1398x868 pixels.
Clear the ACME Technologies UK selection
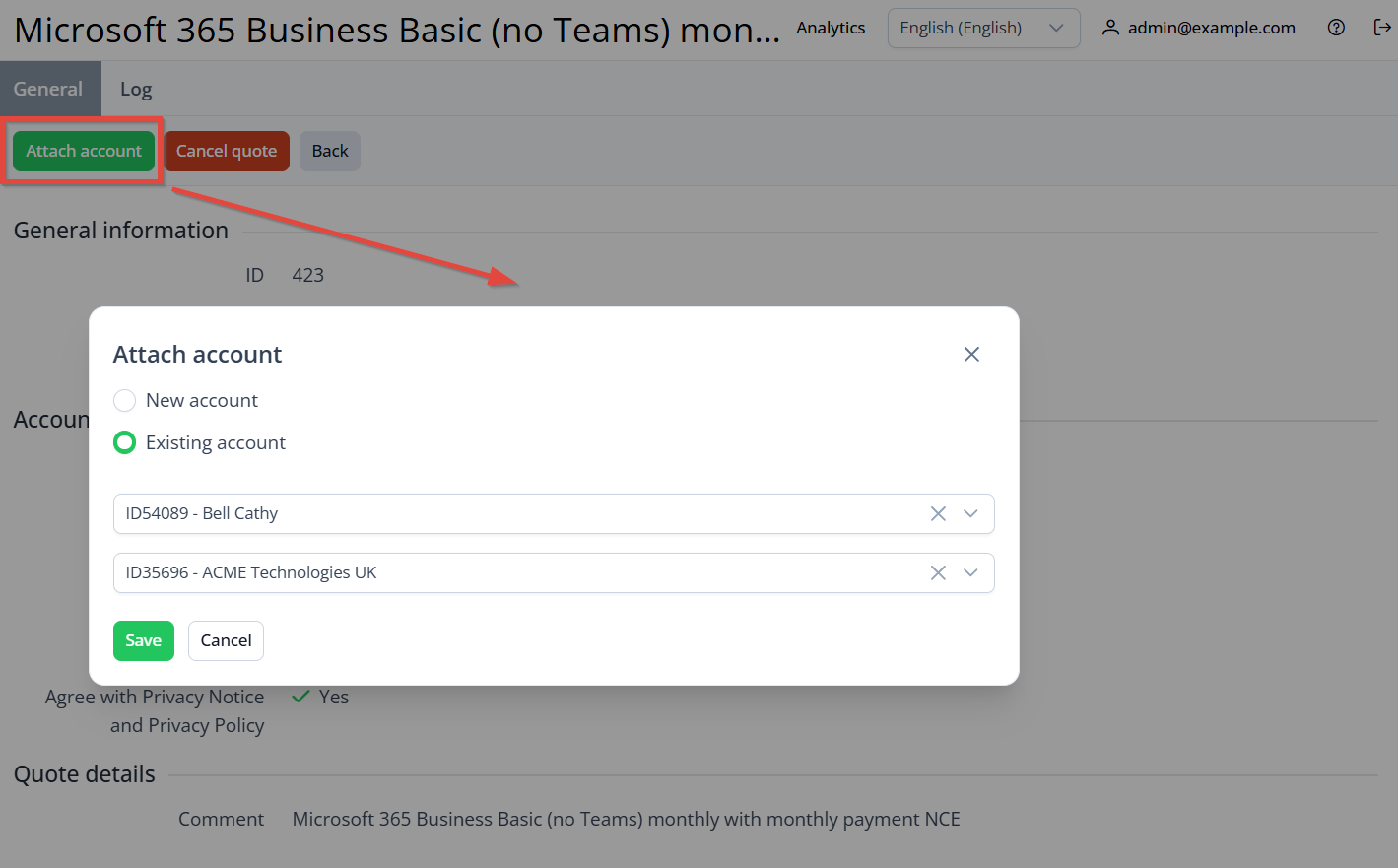pos(938,572)
